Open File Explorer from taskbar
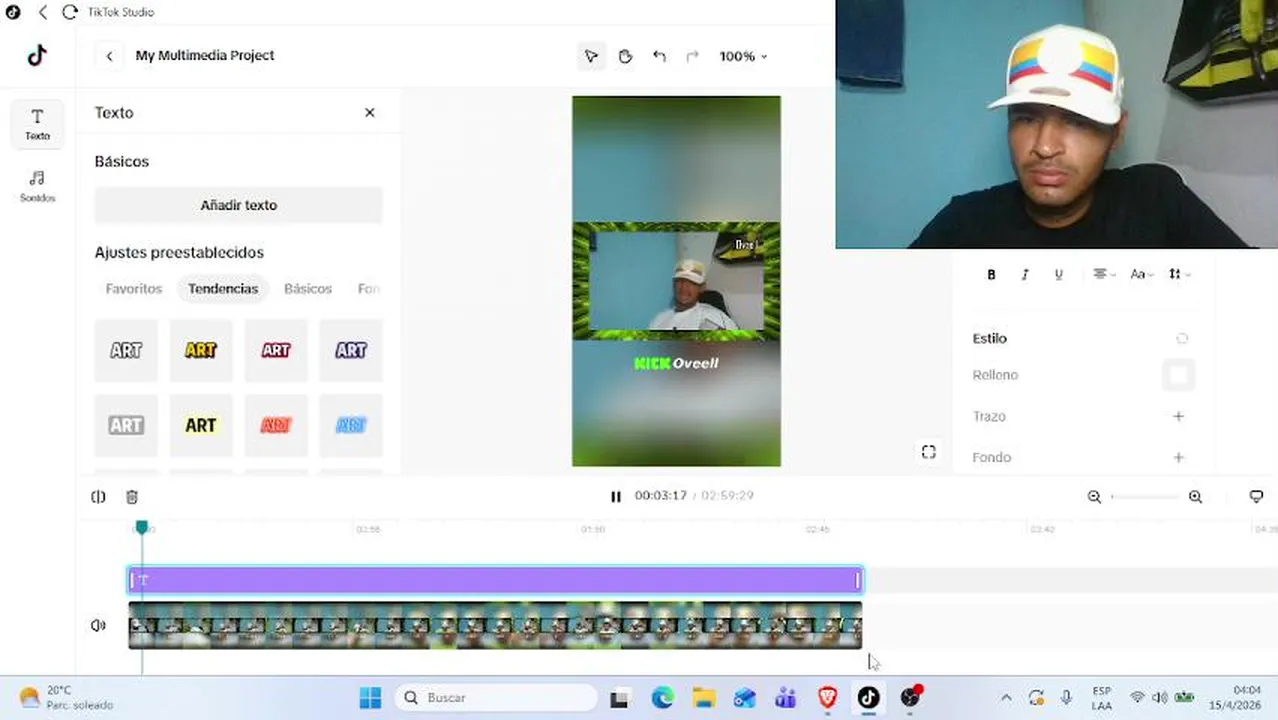Image resolution: width=1278 pixels, height=720 pixels. 704,698
